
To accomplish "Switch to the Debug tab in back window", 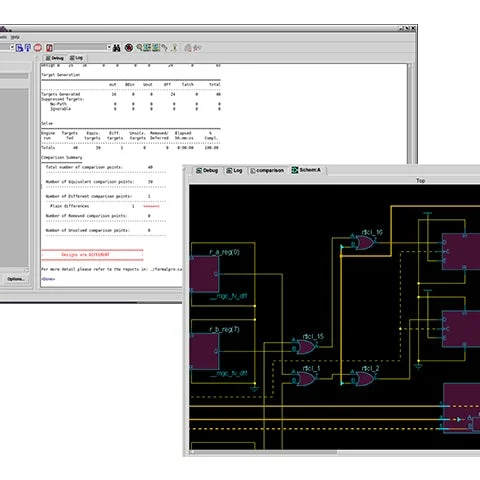I will pos(54,58).
